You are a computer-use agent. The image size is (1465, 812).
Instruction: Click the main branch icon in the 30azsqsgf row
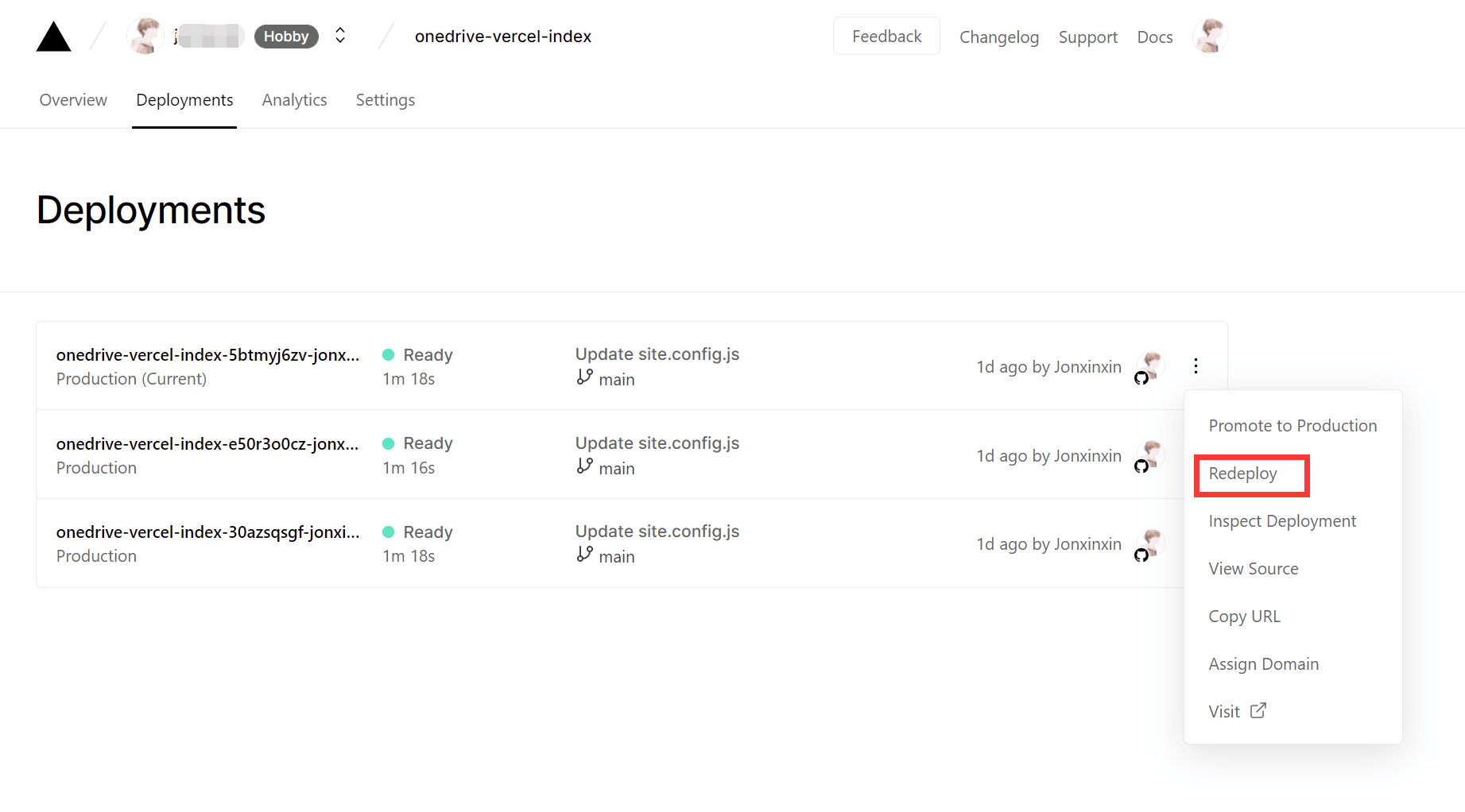[x=584, y=555]
